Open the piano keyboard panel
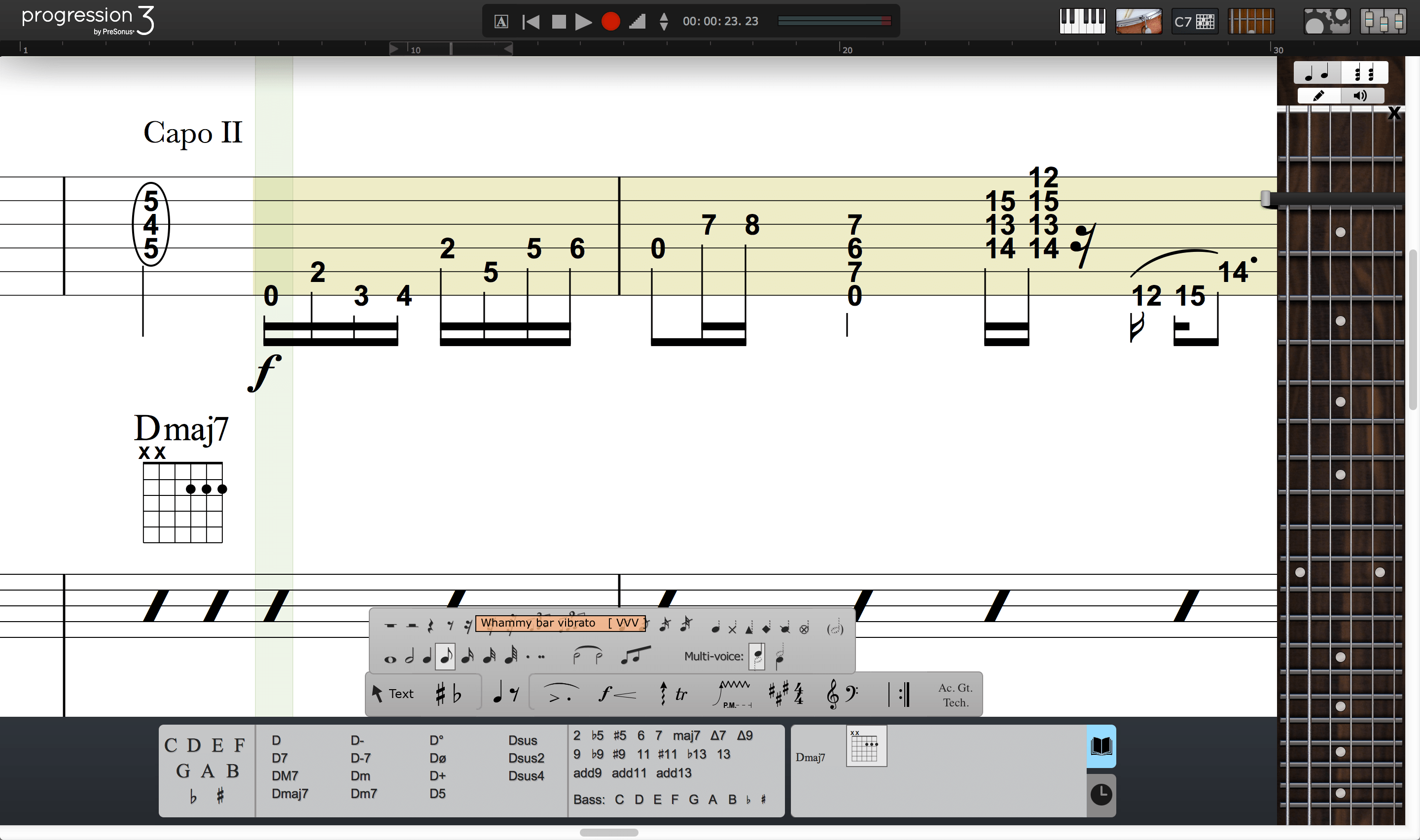 [1082, 22]
